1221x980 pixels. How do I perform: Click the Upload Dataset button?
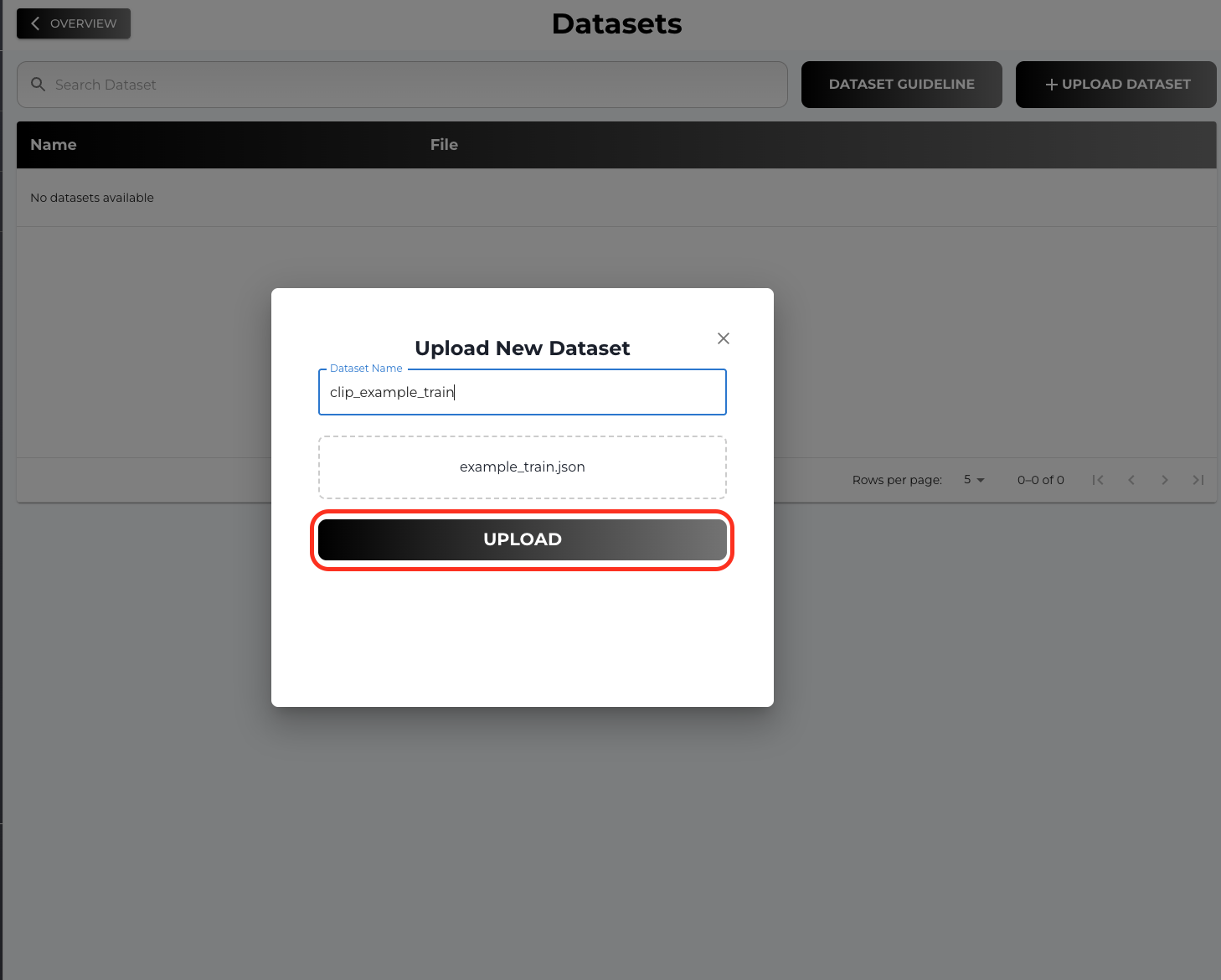point(1115,84)
